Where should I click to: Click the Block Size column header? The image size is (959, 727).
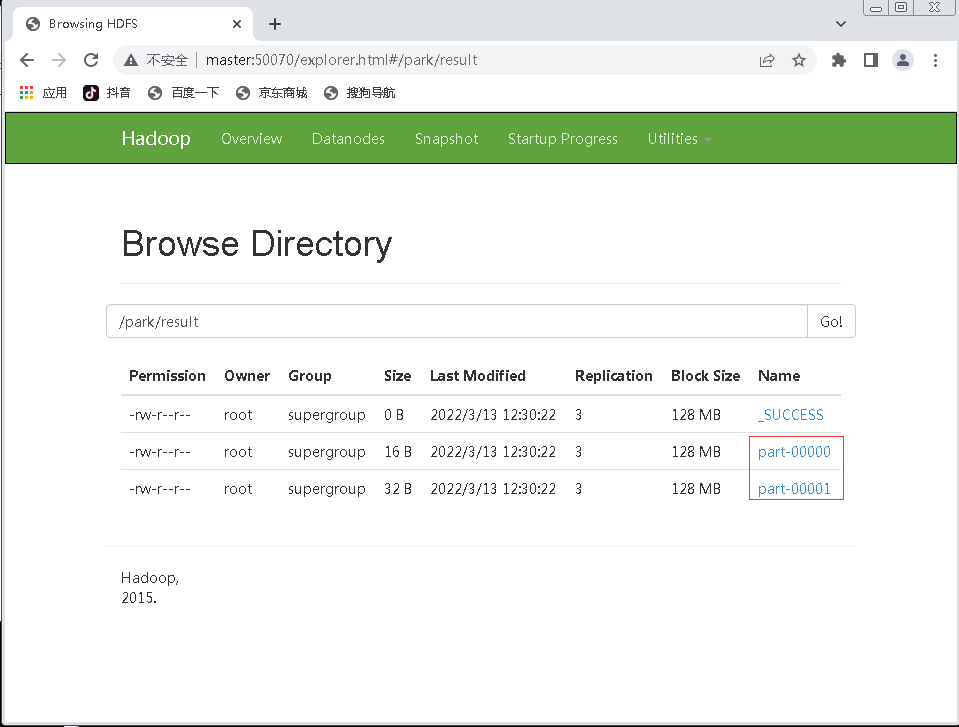tap(705, 375)
